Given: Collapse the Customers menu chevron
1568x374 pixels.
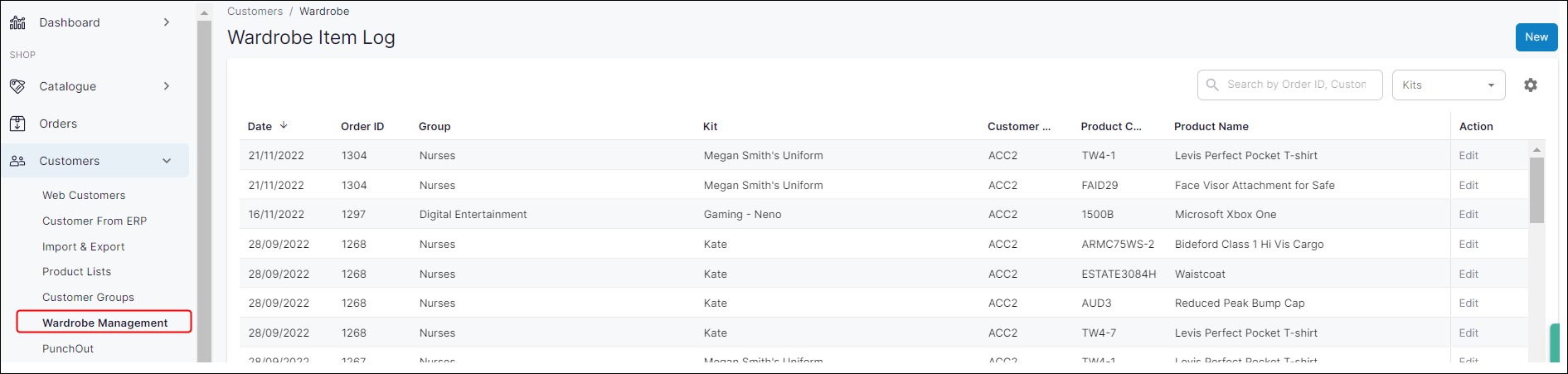Looking at the screenshot, I should (x=167, y=161).
